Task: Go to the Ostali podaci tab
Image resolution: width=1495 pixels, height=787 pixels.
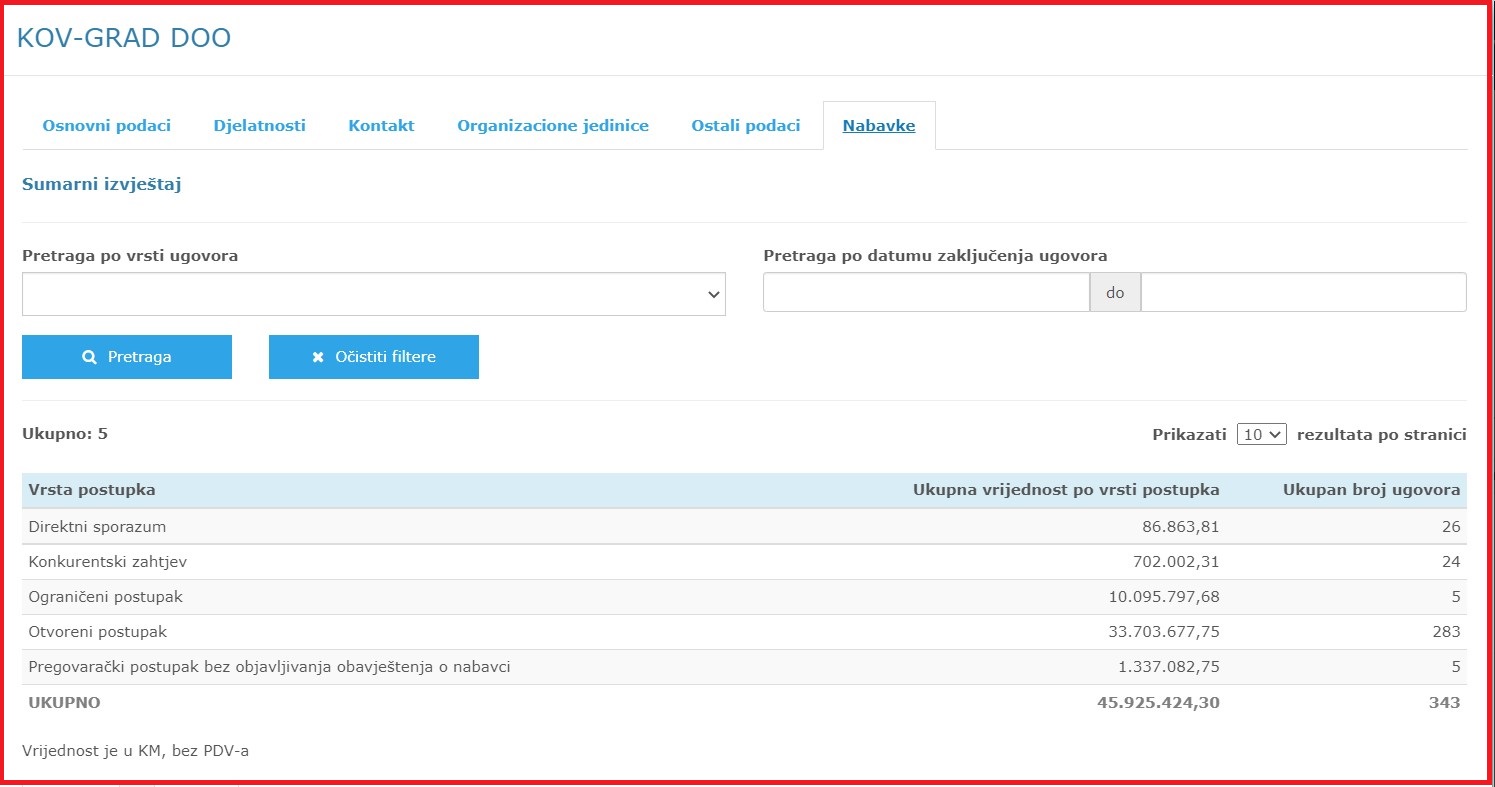Action: 746,126
